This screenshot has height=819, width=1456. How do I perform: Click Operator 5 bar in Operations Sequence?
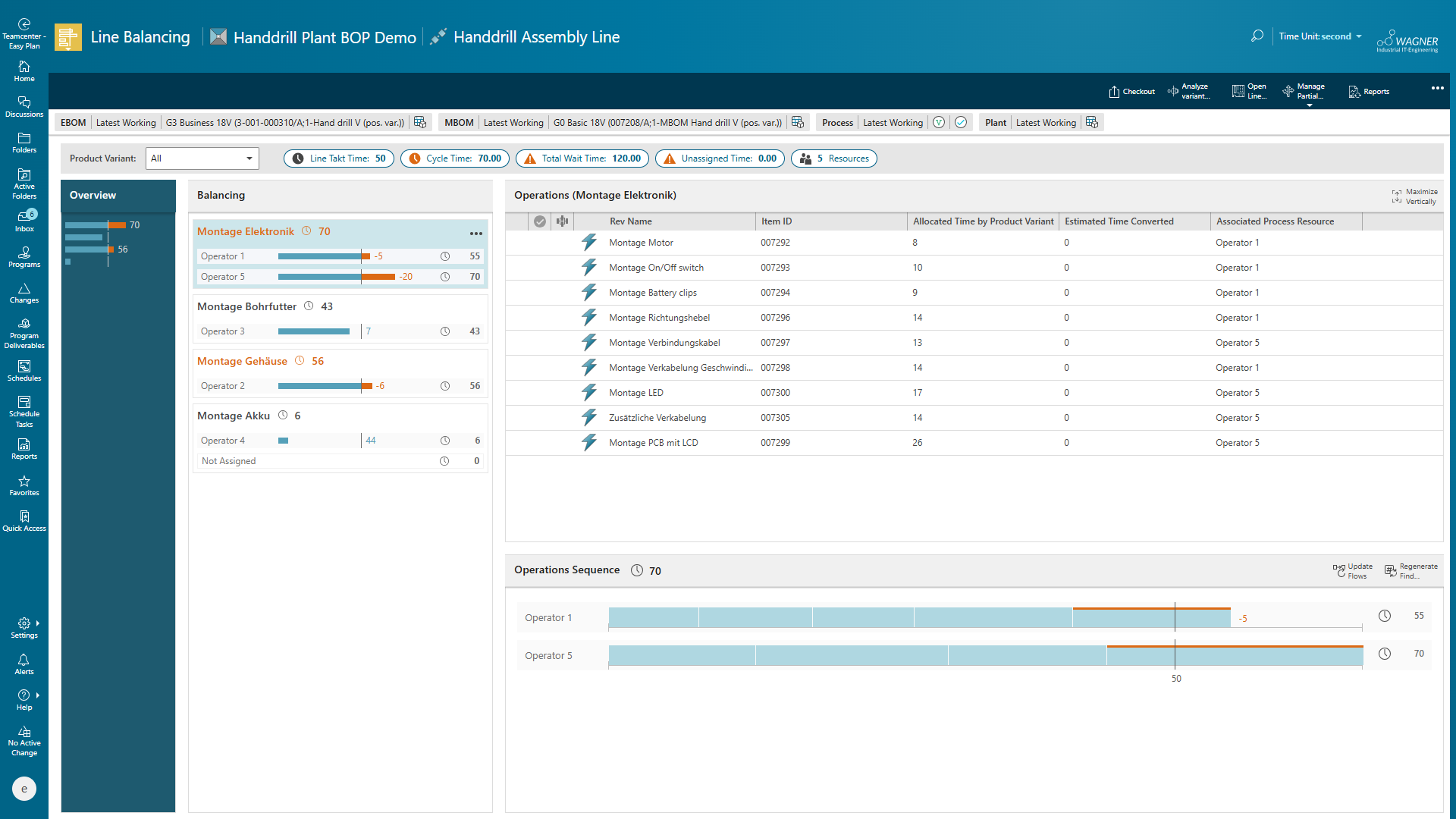[985, 656]
